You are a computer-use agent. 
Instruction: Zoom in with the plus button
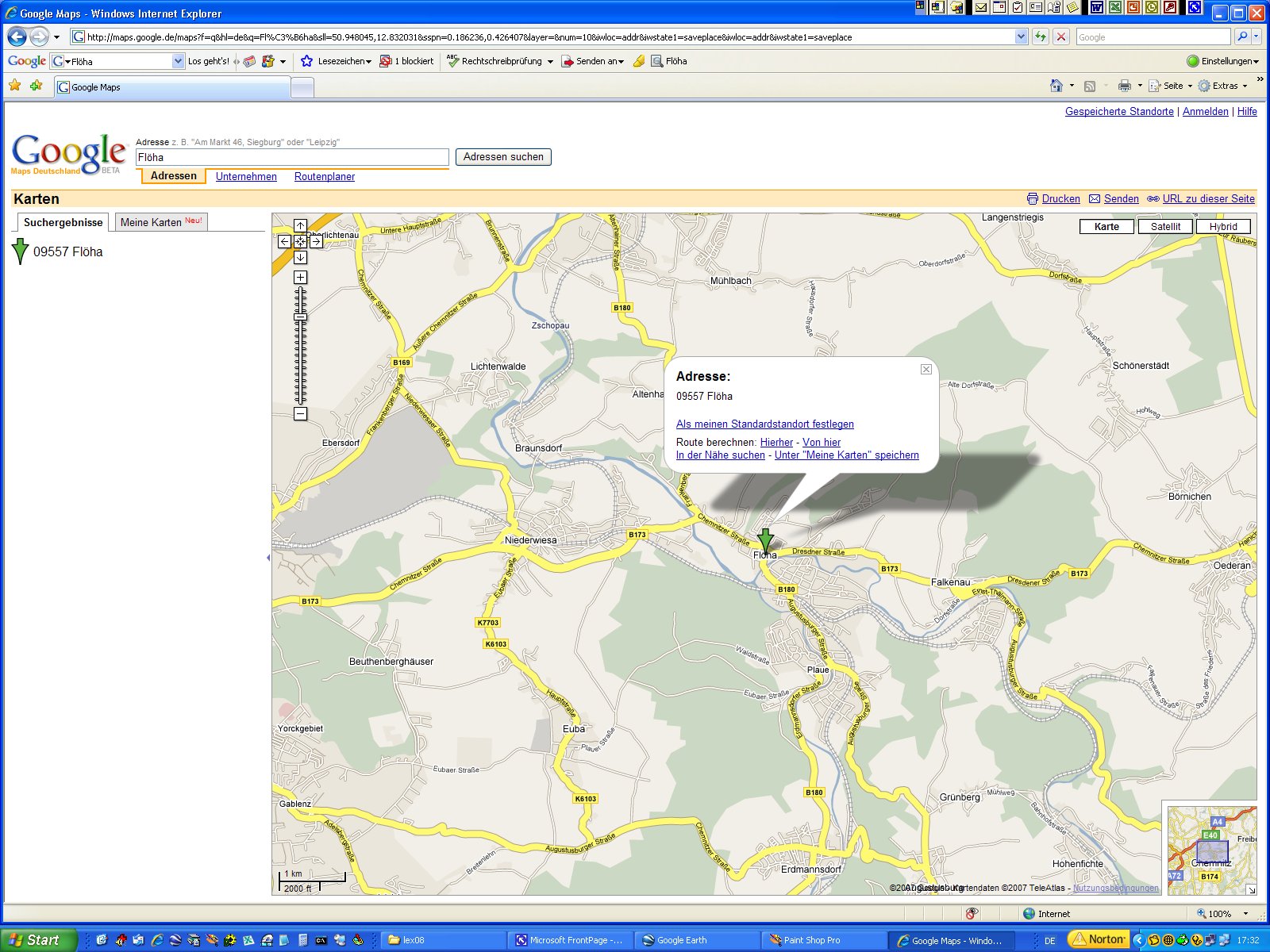click(300, 278)
